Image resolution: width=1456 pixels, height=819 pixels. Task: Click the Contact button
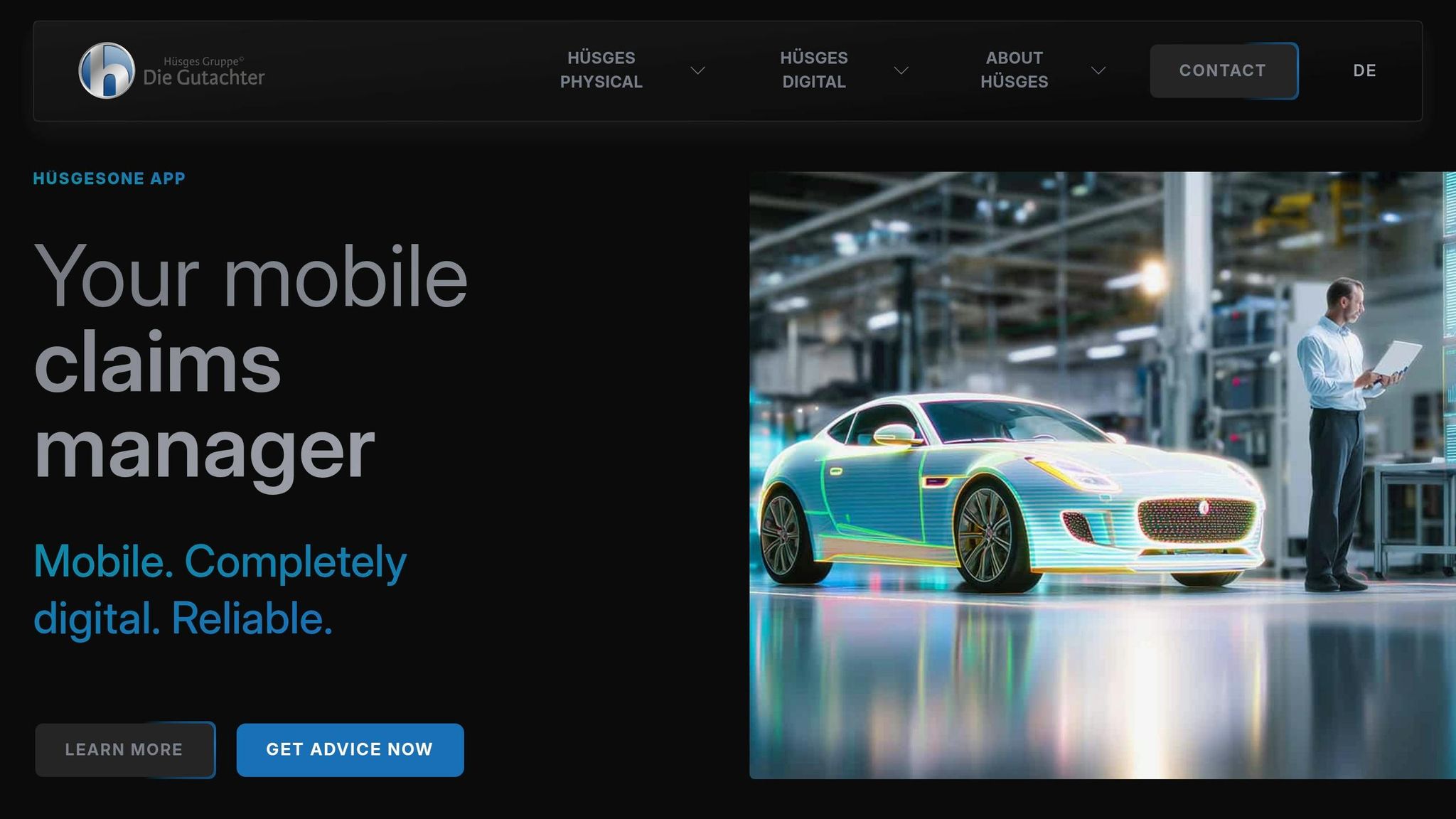(x=1224, y=70)
